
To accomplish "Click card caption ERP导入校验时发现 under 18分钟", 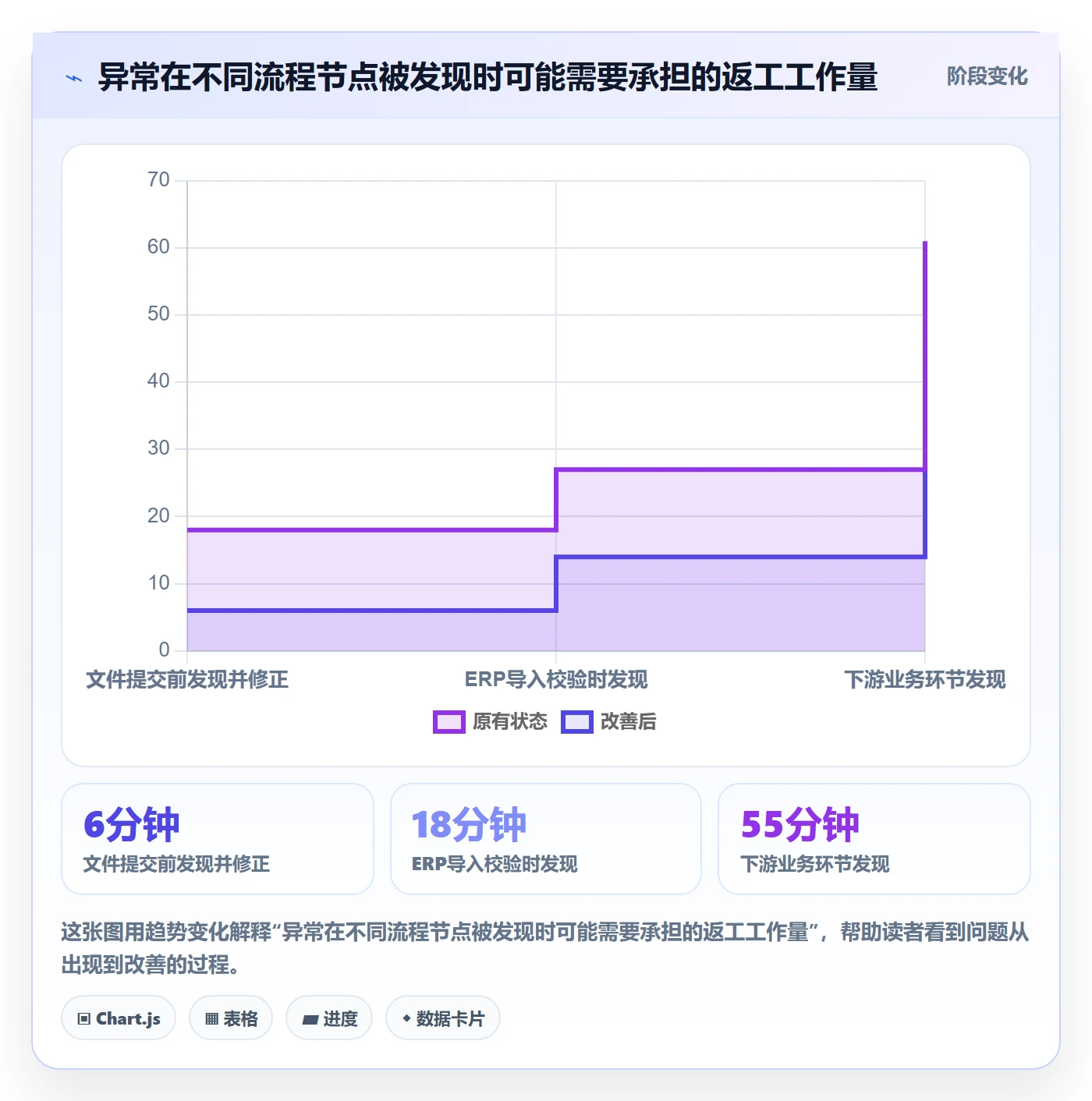I will coord(495,864).
